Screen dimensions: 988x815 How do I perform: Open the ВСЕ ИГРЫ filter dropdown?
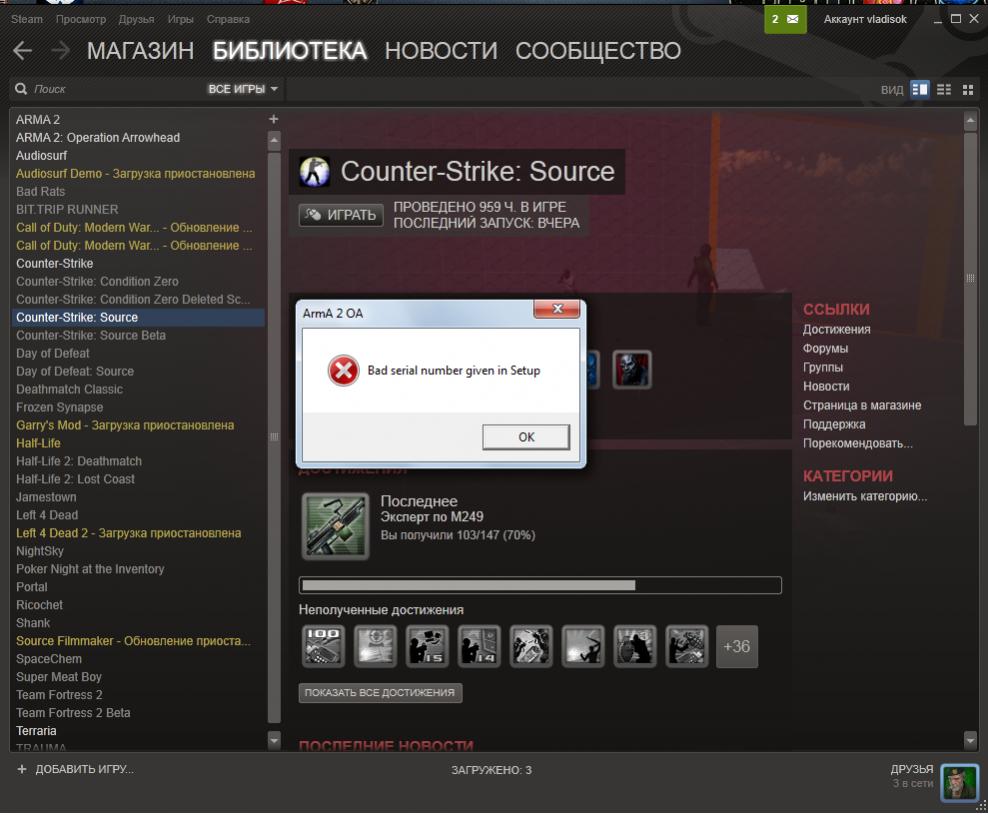pyautogui.click(x=243, y=90)
